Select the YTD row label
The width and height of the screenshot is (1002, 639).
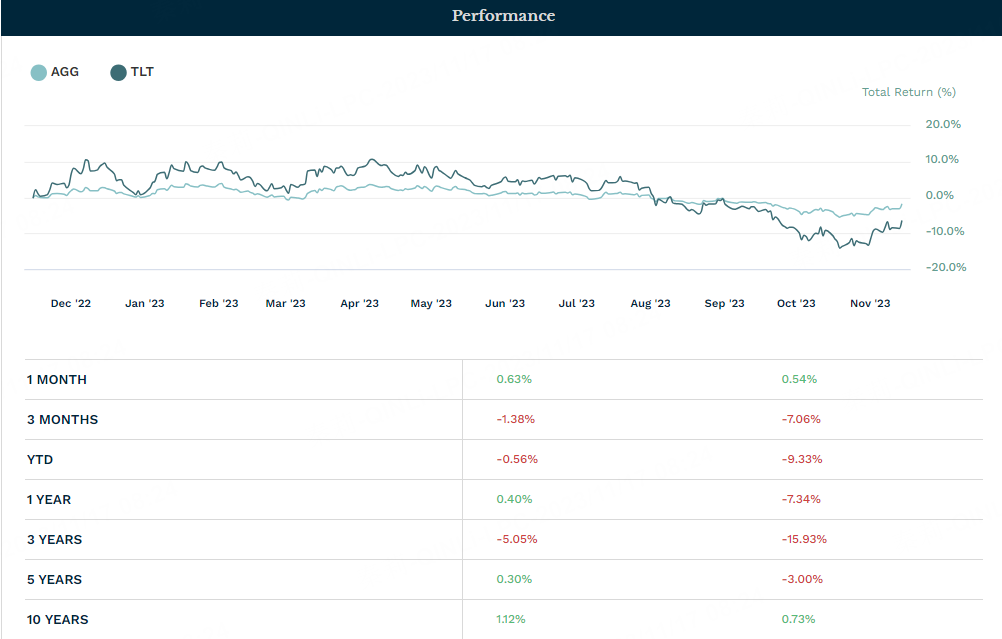(x=40, y=460)
